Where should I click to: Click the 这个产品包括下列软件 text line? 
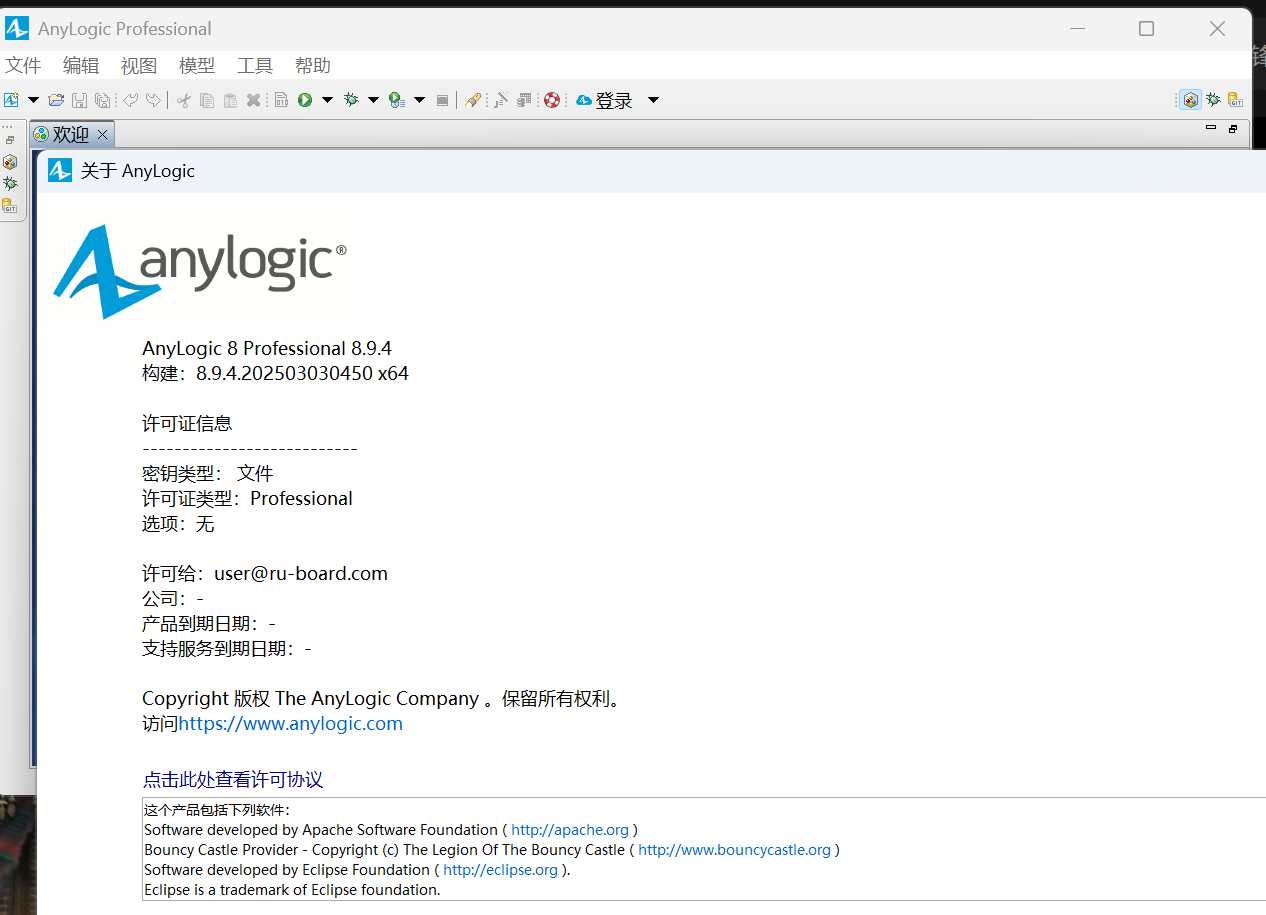point(217,810)
